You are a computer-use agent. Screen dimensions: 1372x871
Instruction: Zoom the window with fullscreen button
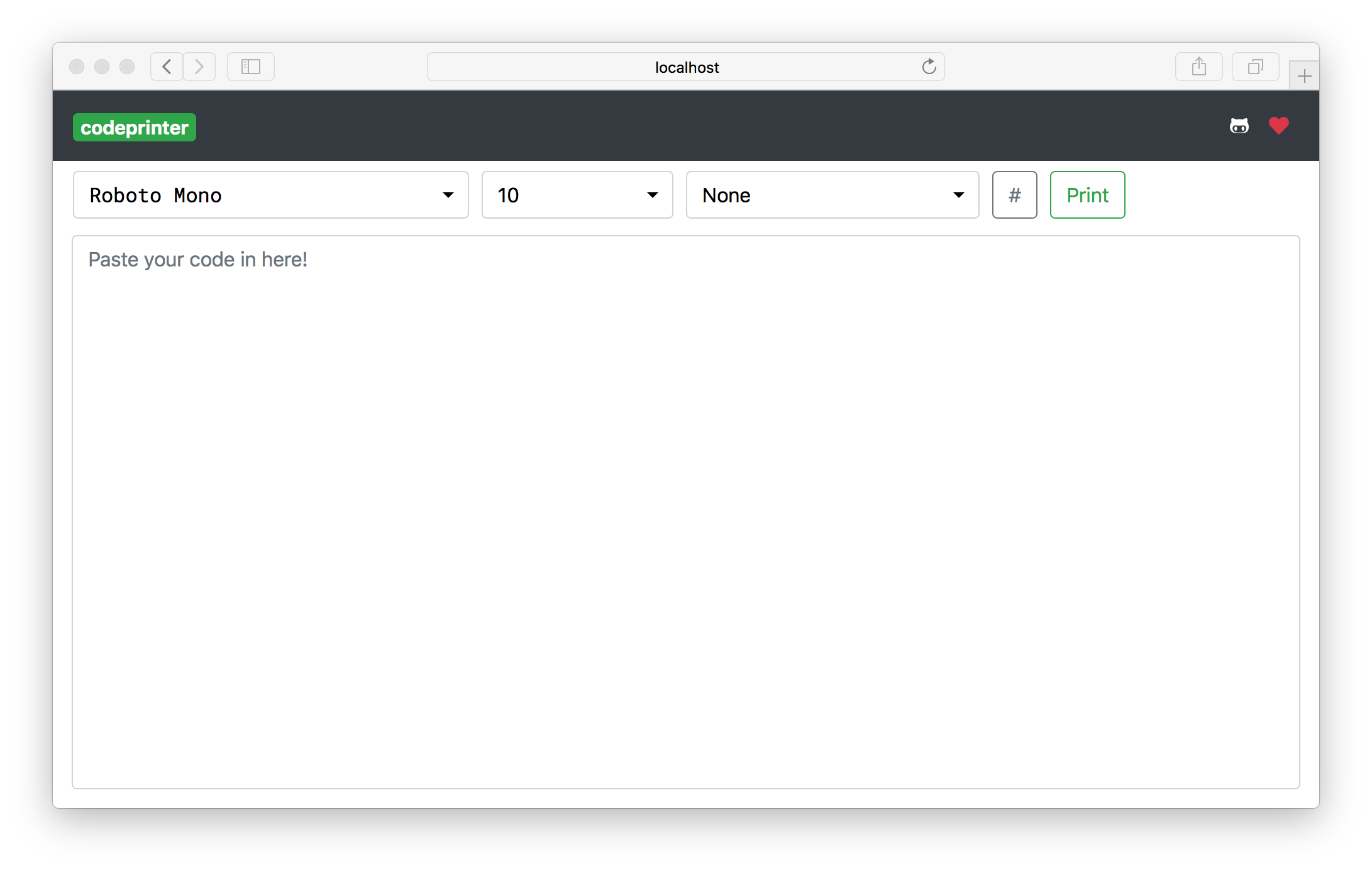[x=127, y=67]
